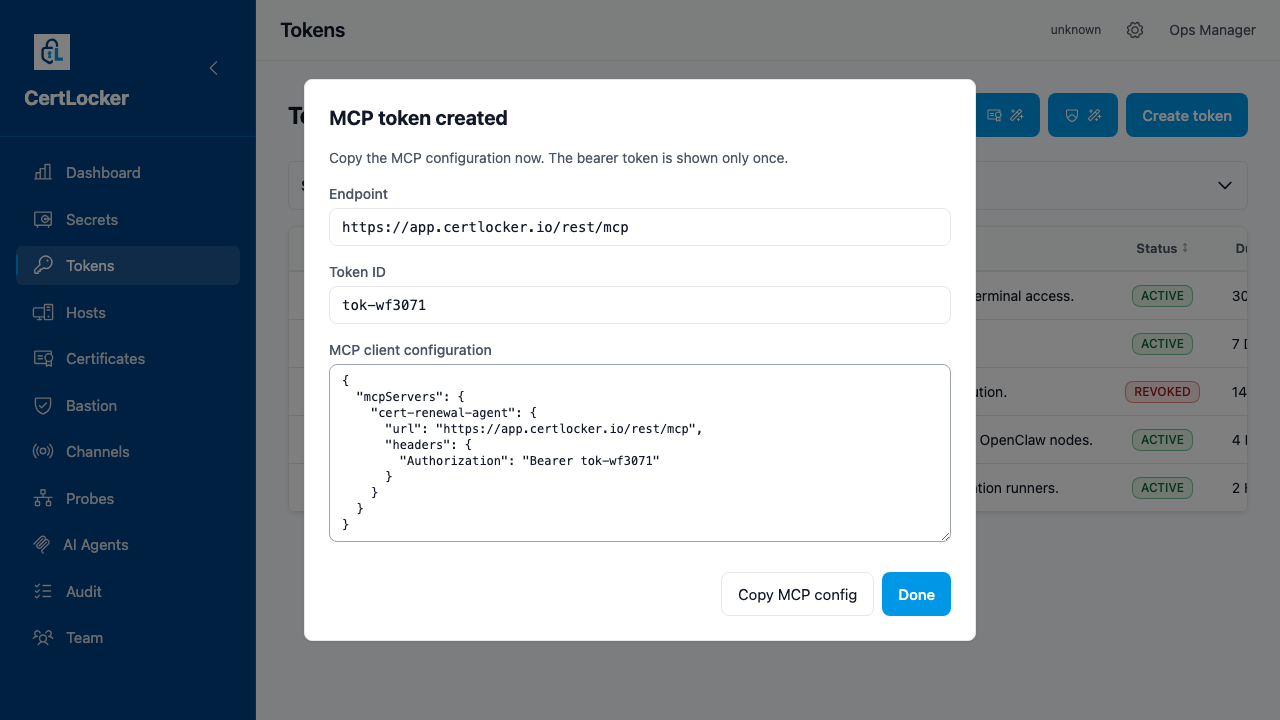Click the CertLocker logo icon
Viewport: 1280px width, 720px height.
tap(52, 52)
